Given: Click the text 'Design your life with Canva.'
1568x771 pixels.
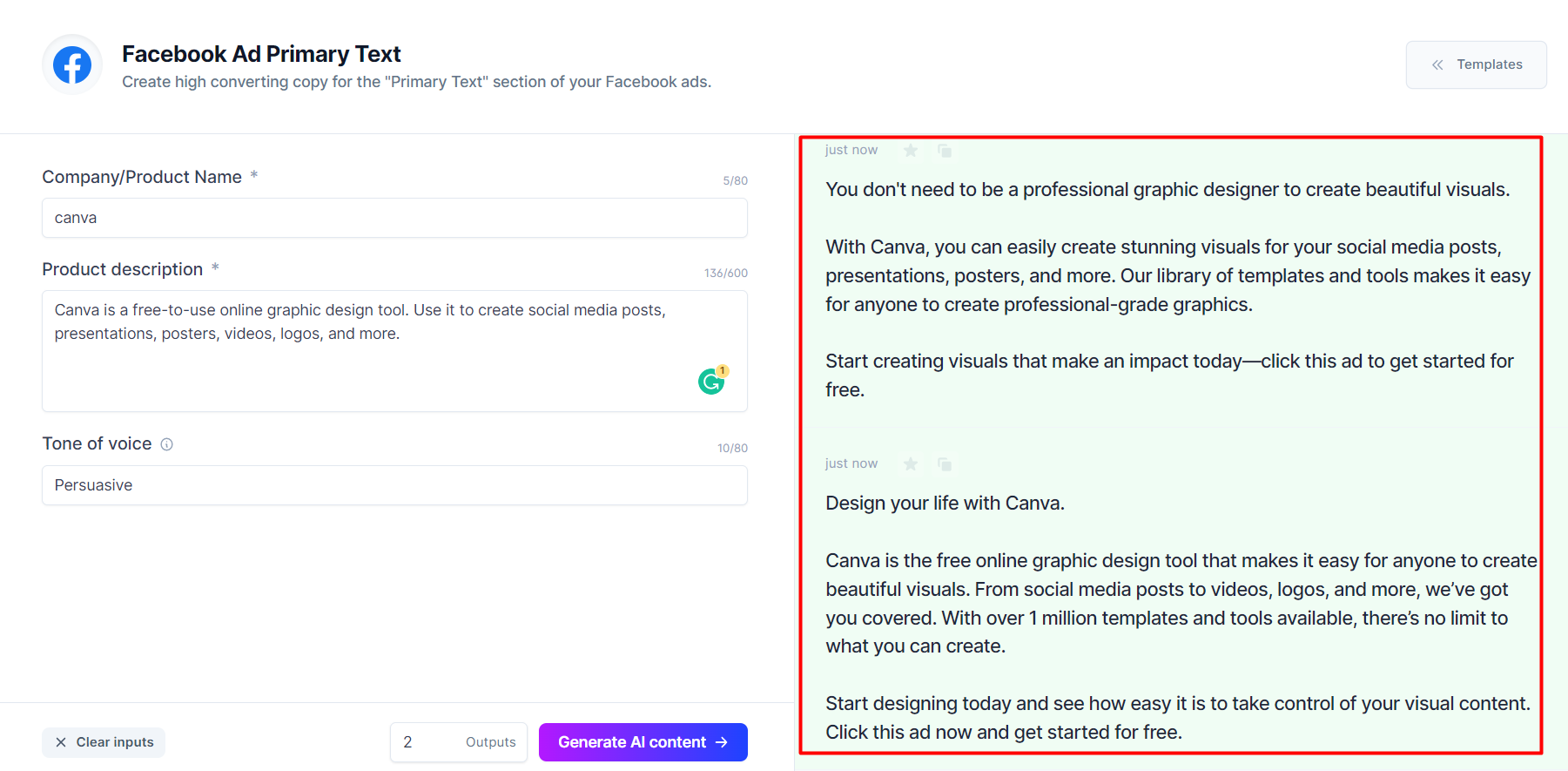Looking at the screenshot, I should [x=945, y=503].
